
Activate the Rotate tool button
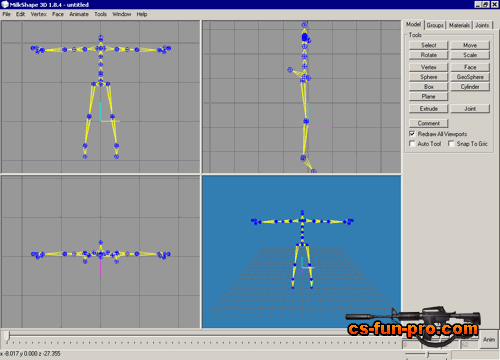pos(428,55)
